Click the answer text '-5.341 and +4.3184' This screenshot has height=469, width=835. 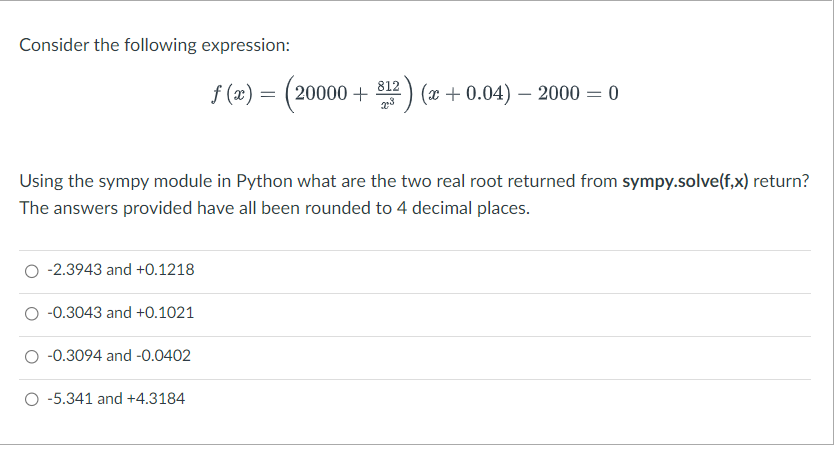[x=116, y=399]
